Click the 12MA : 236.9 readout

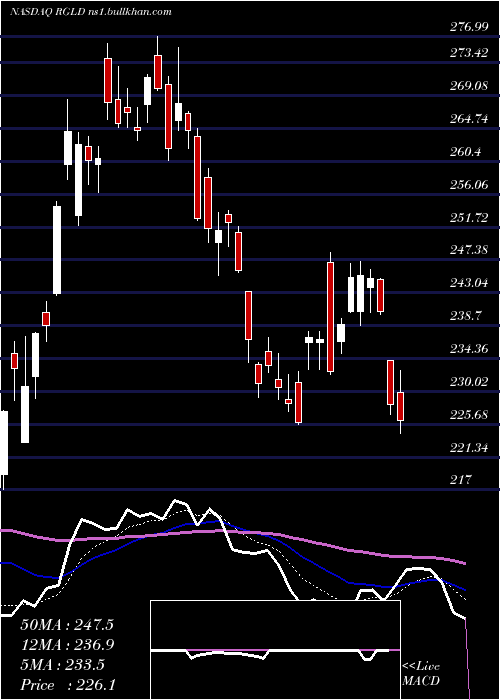[67, 644]
